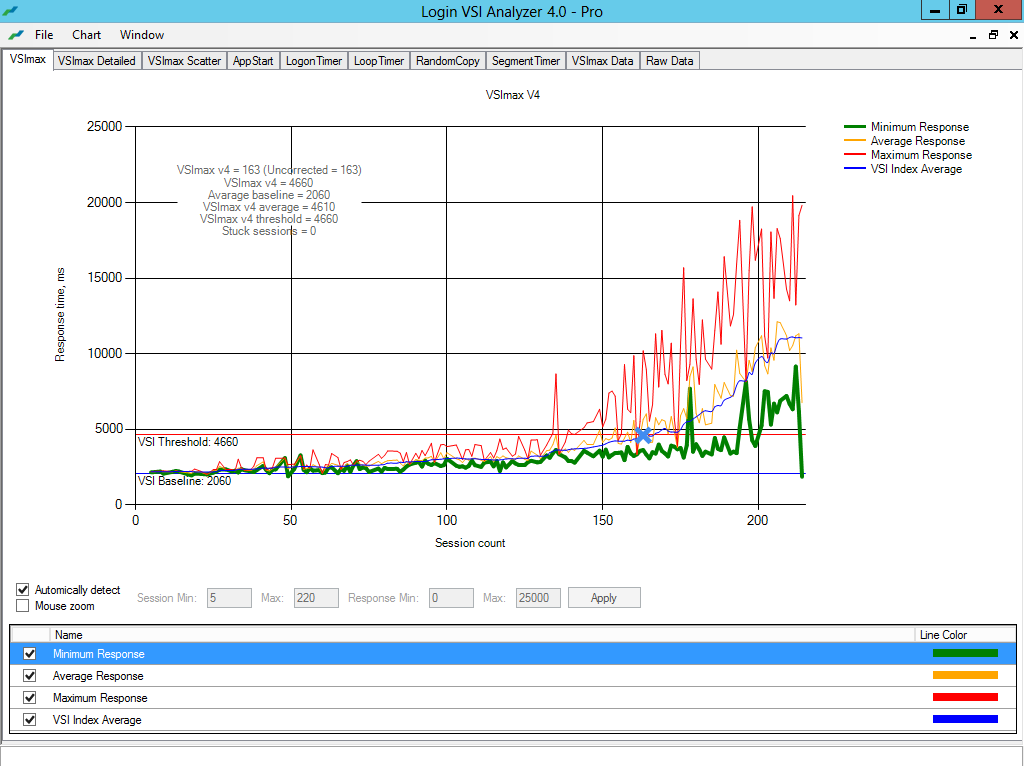Open the Window menu
The image size is (1024, 766).
tap(142, 35)
